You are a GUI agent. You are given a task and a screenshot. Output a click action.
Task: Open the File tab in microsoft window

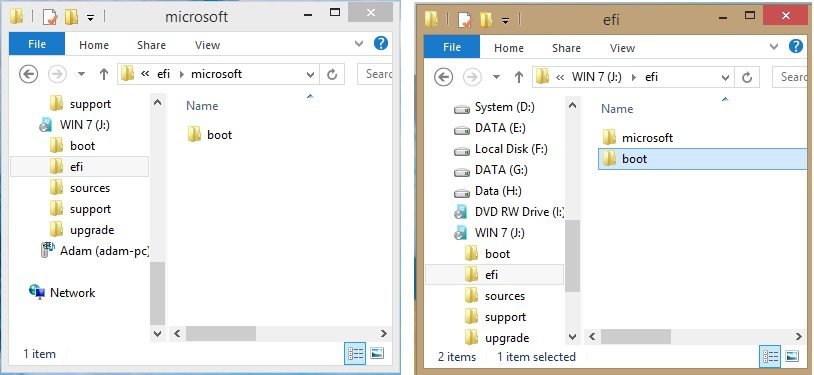(37, 44)
